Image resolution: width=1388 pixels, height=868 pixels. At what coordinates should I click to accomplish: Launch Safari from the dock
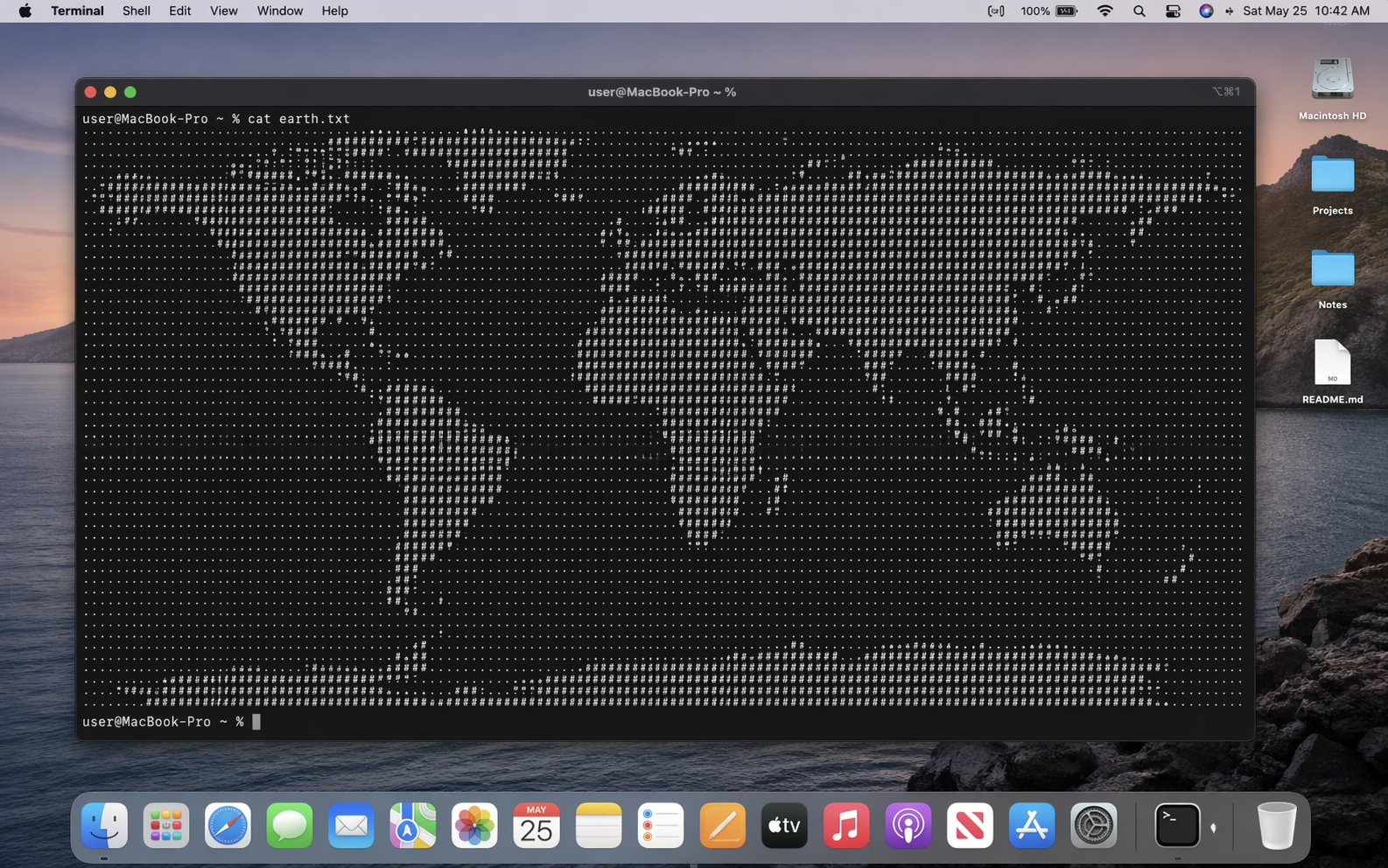coord(228,825)
